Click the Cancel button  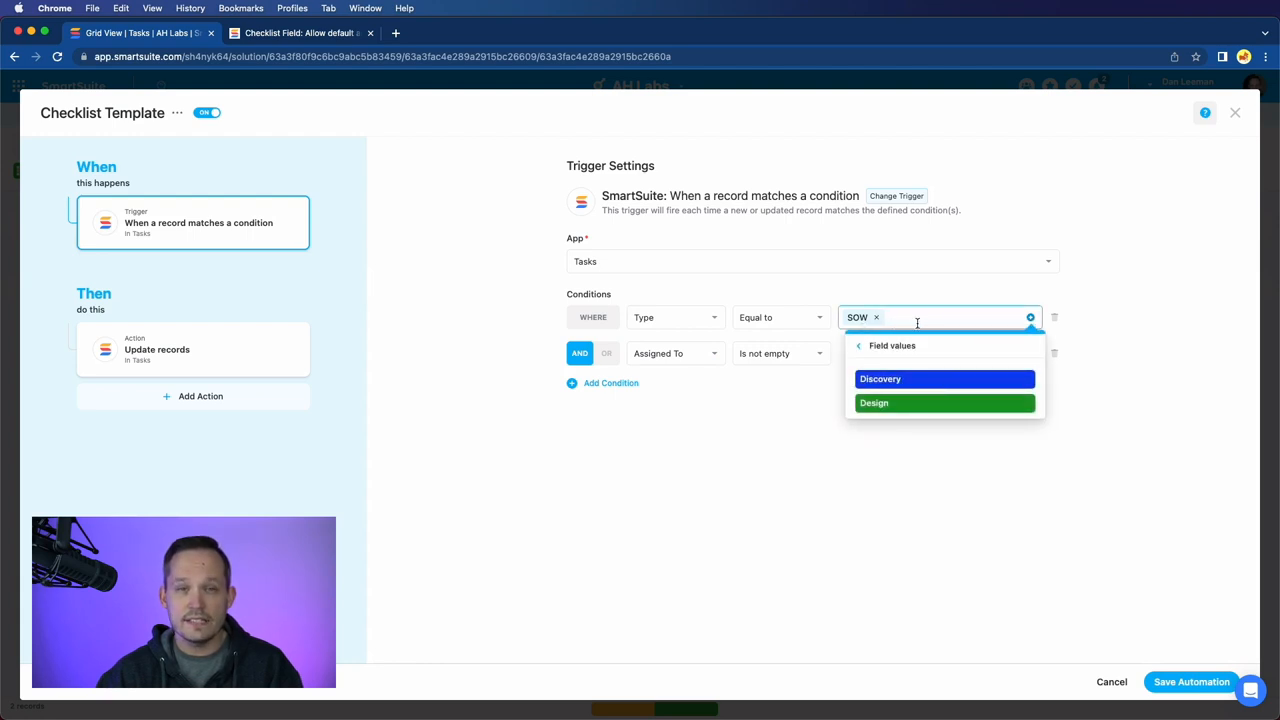(x=1111, y=682)
